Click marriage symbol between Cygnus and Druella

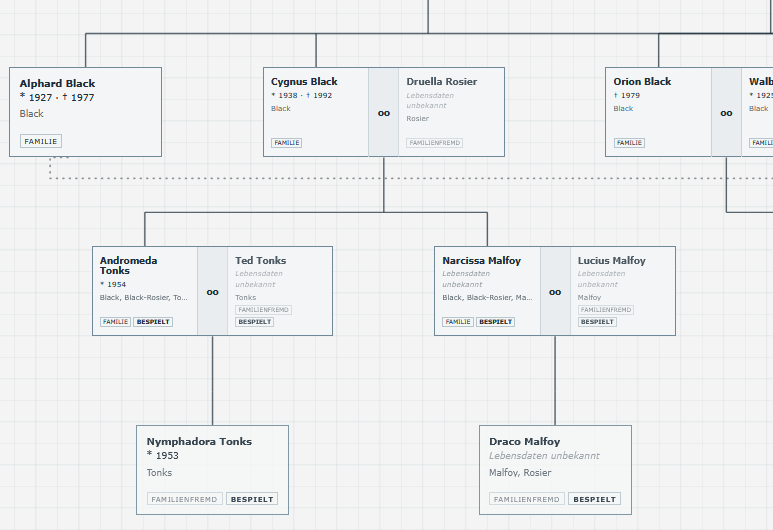click(x=384, y=113)
